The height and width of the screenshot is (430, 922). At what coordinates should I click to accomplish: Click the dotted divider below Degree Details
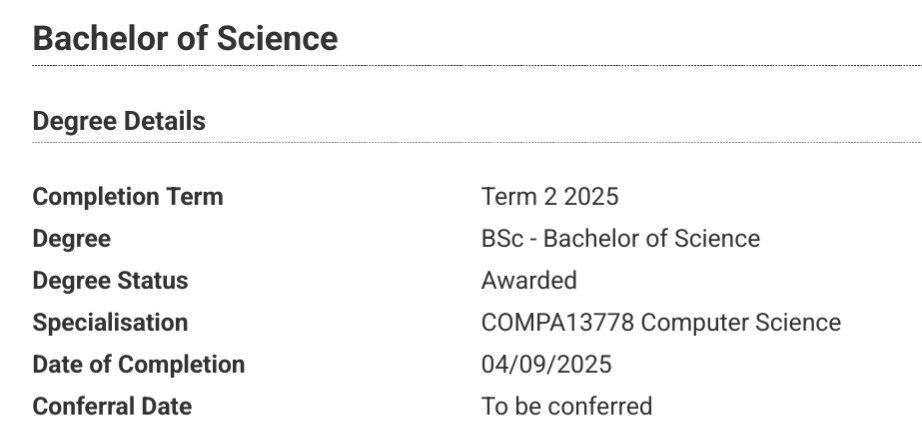(x=476, y=143)
